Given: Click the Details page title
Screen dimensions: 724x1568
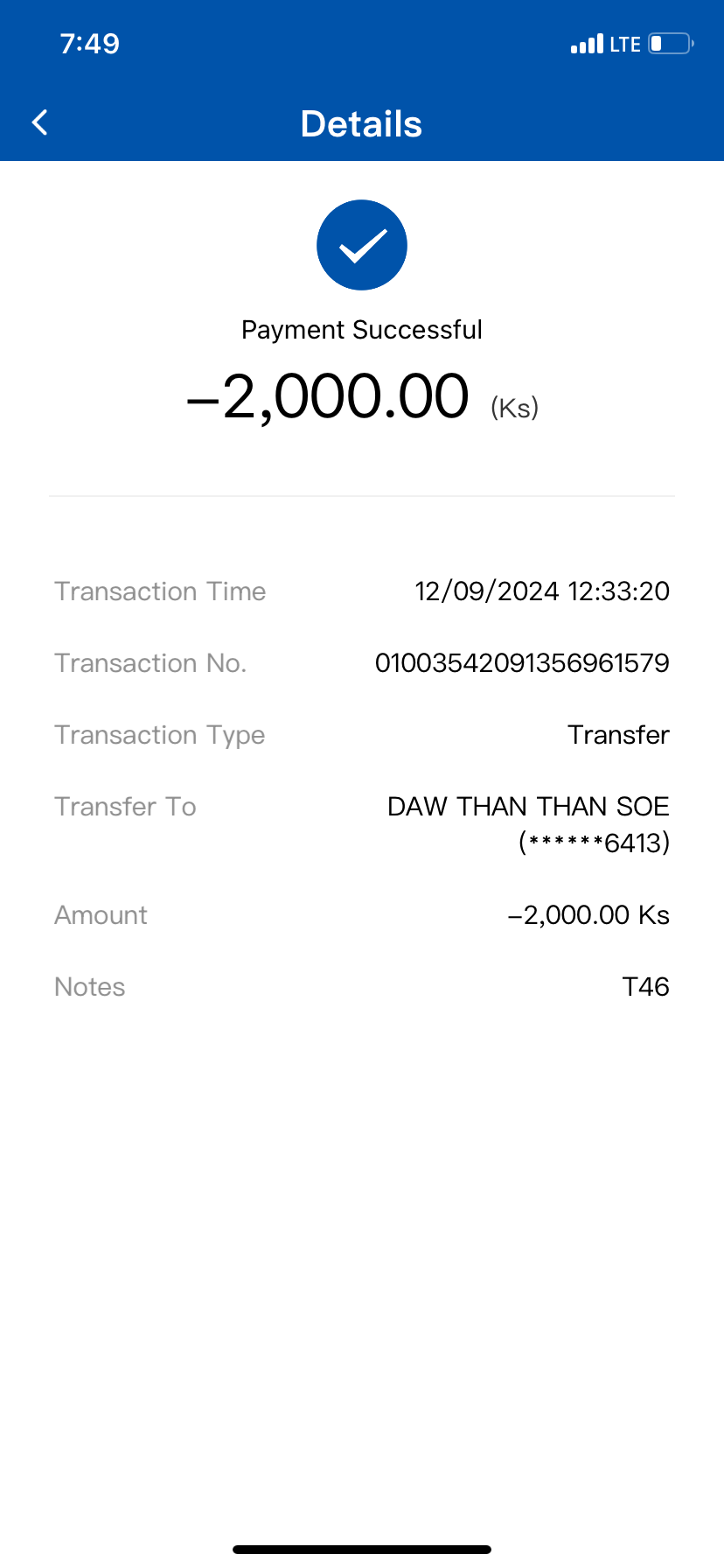Looking at the screenshot, I should (361, 124).
